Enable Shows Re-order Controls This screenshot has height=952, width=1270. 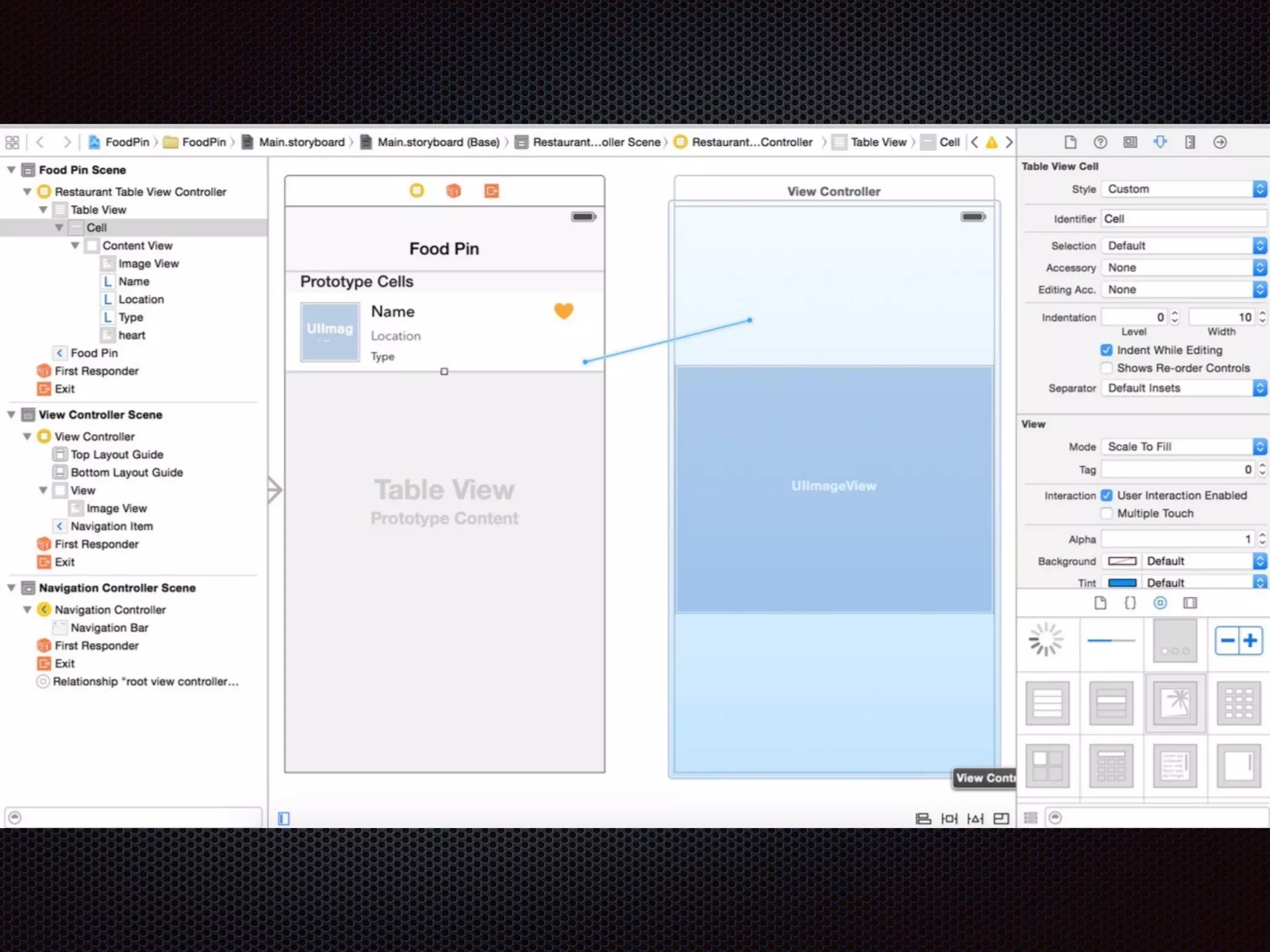pos(1106,368)
